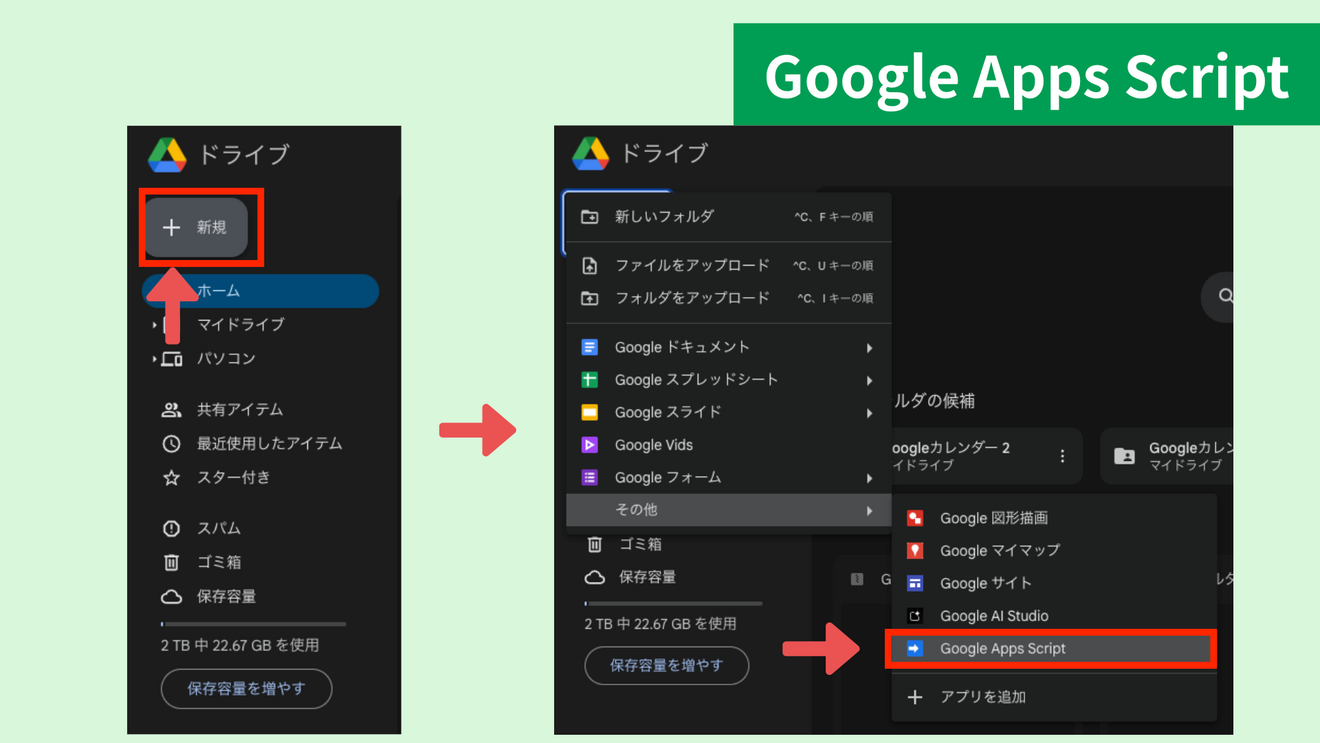This screenshot has height=743, width=1320.
Task: Select 新しいフォルダ menu entry
Action: click(x=728, y=216)
